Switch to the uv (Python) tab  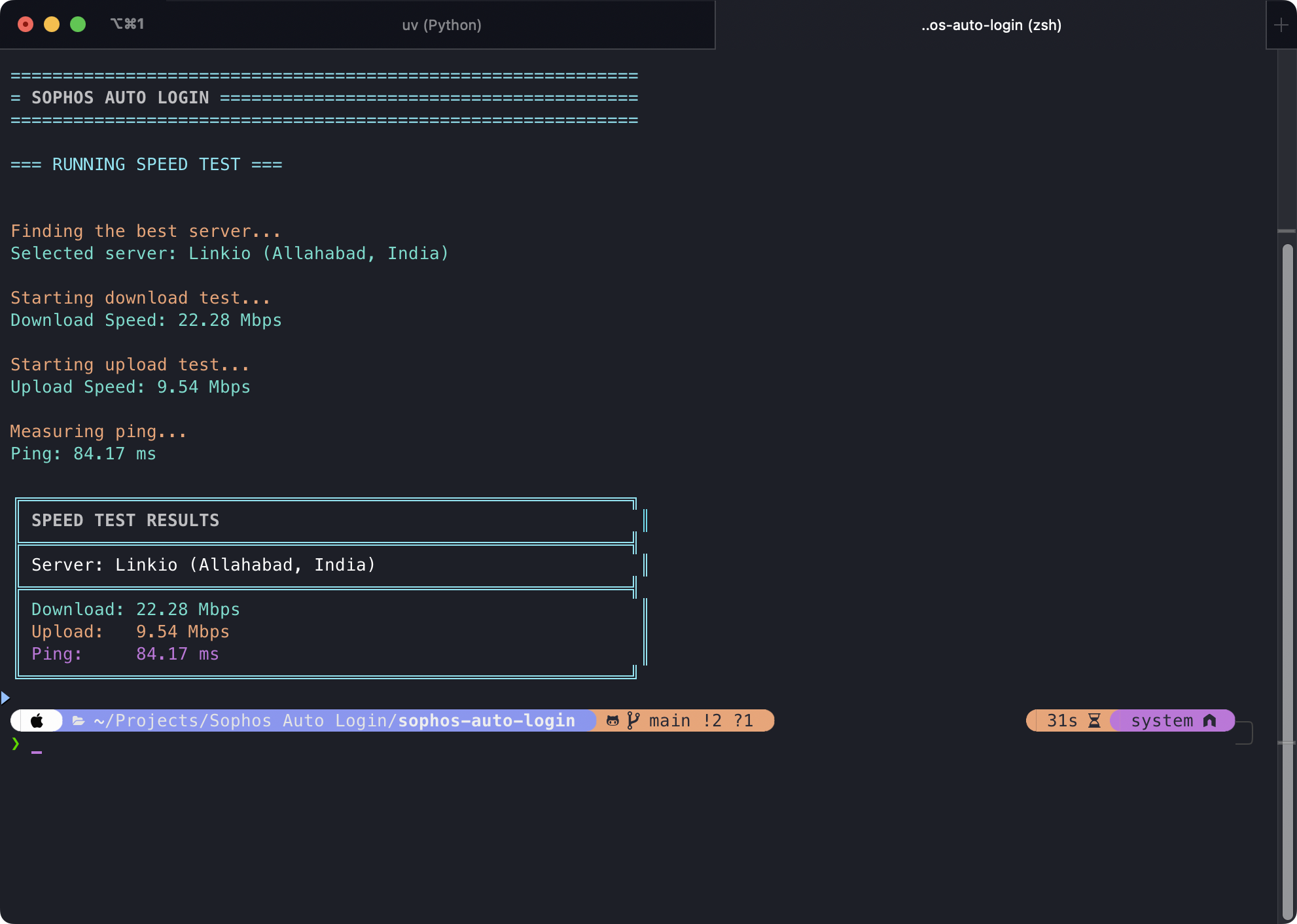pos(442,25)
